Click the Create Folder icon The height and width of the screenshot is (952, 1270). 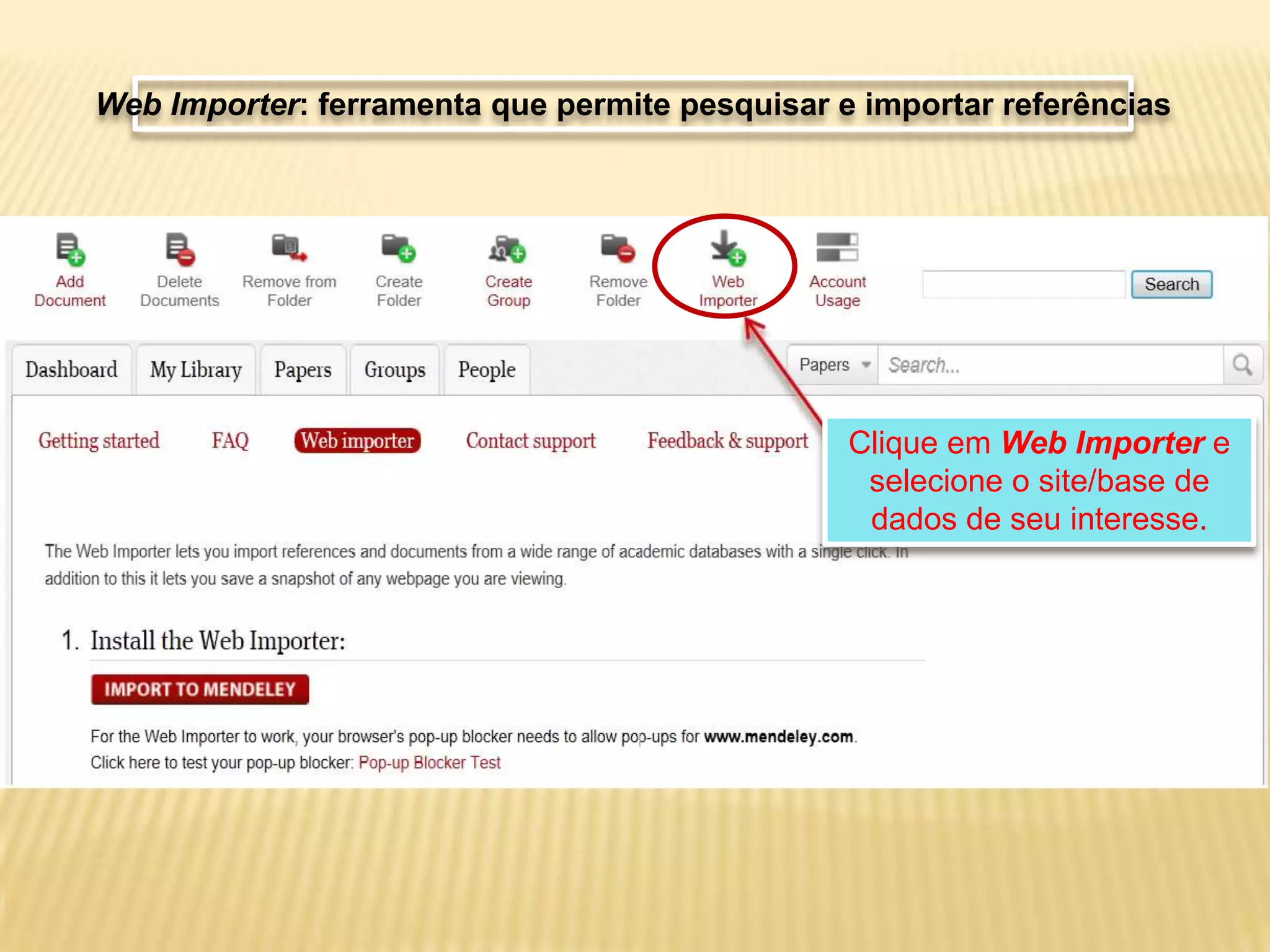click(399, 248)
